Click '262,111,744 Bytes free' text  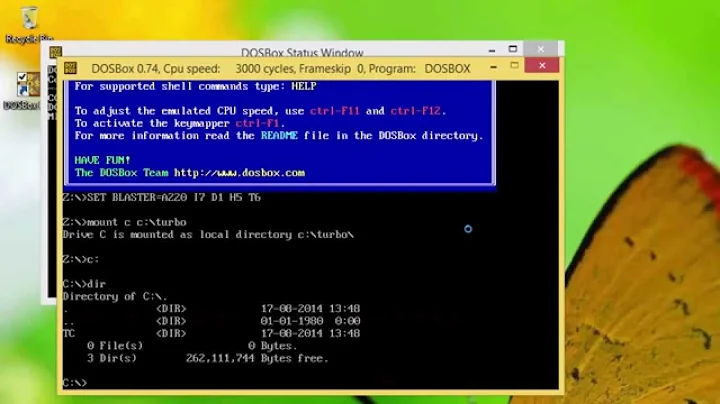tap(257, 359)
